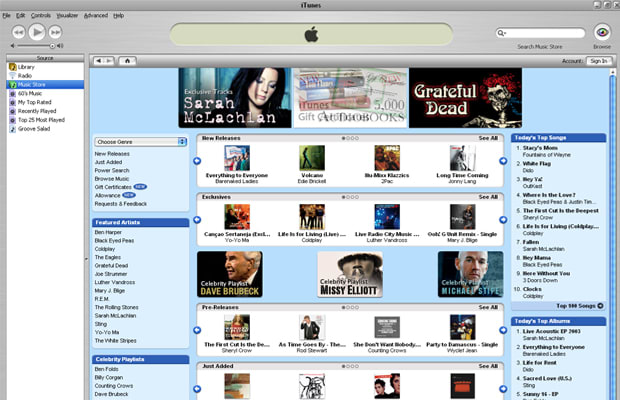Open Missy Elliott celebrity playlist banner
The image size is (620, 400).
350,274
